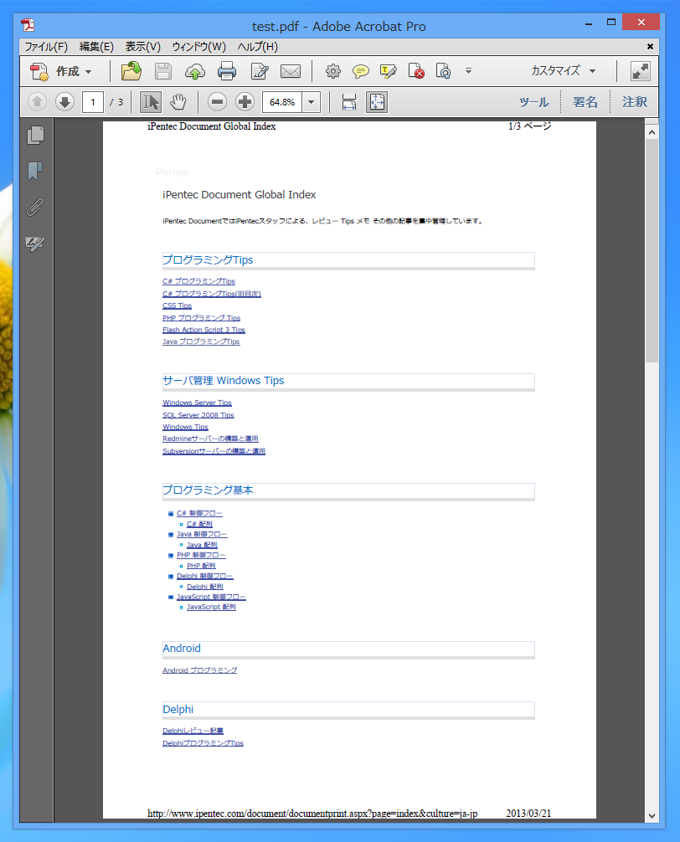Viewport: 680px width, 842px height.
Task: Go to next page arrow
Action: (x=64, y=101)
